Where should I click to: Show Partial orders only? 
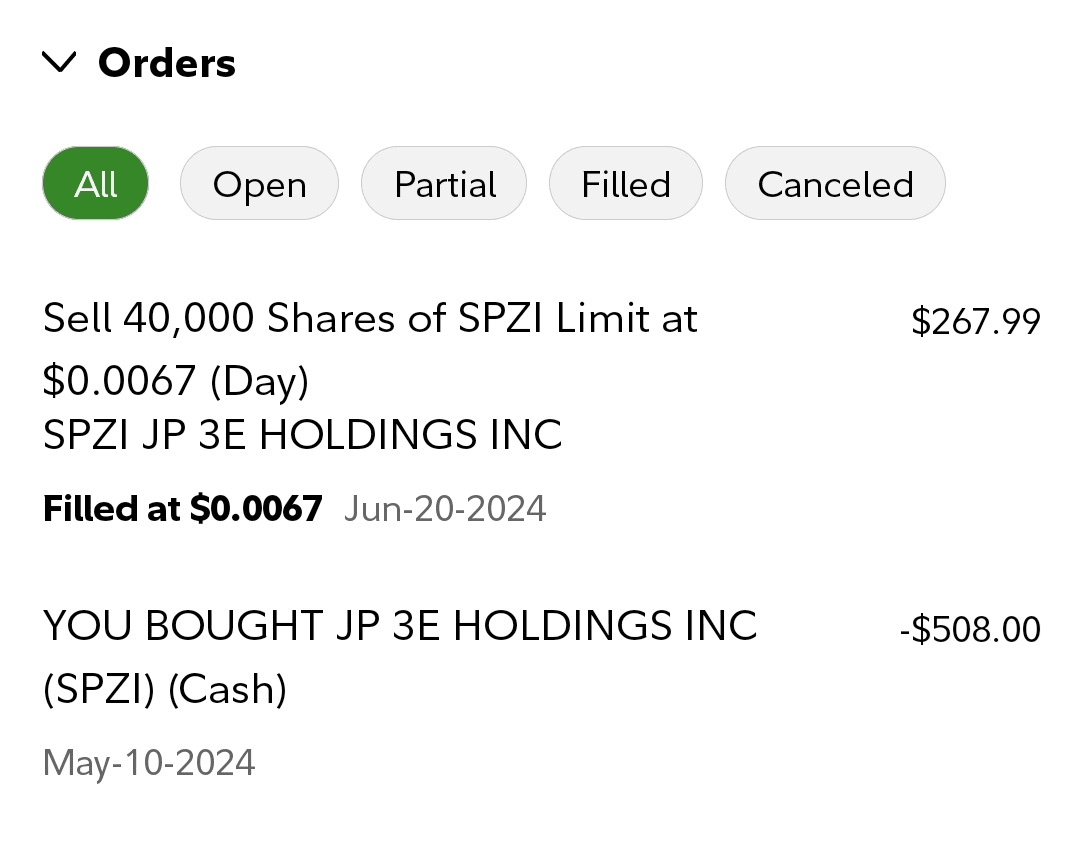pyautogui.click(x=444, y=184)
